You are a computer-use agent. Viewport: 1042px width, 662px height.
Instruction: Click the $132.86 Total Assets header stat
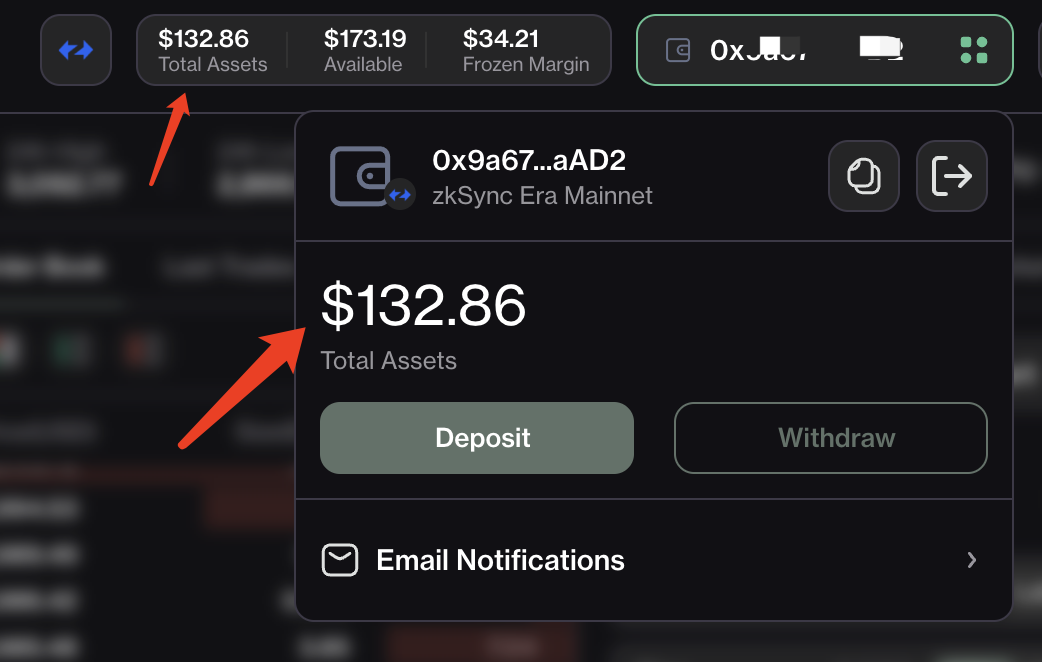[213, 50]
